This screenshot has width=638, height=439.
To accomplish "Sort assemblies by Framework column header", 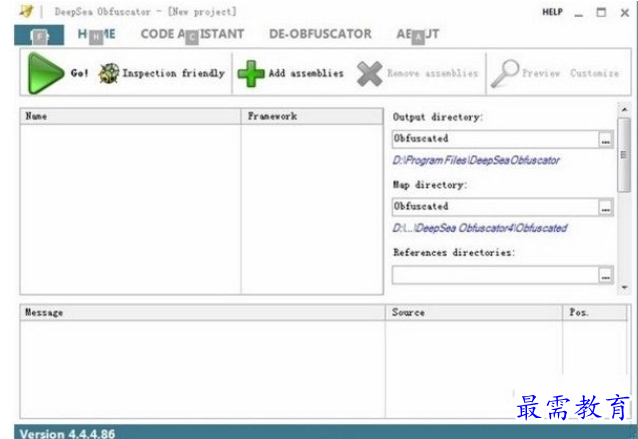I will coord(312,116).
